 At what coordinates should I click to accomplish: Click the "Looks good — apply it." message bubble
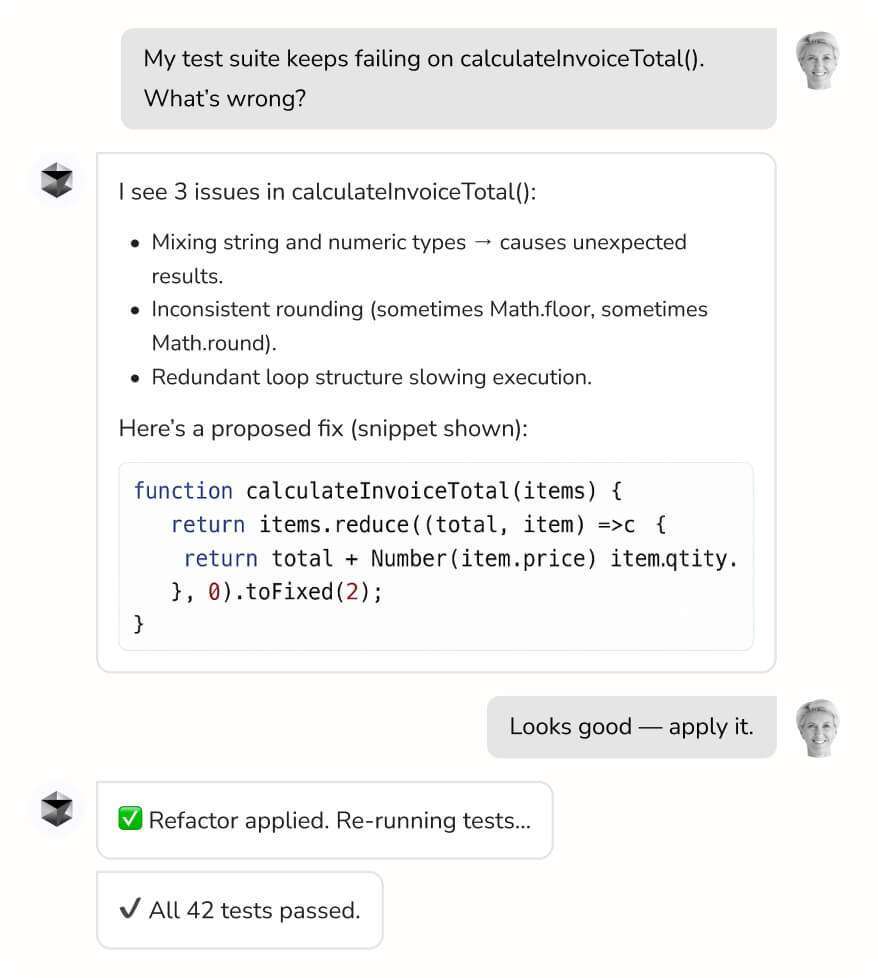click(x=631, y=727)
